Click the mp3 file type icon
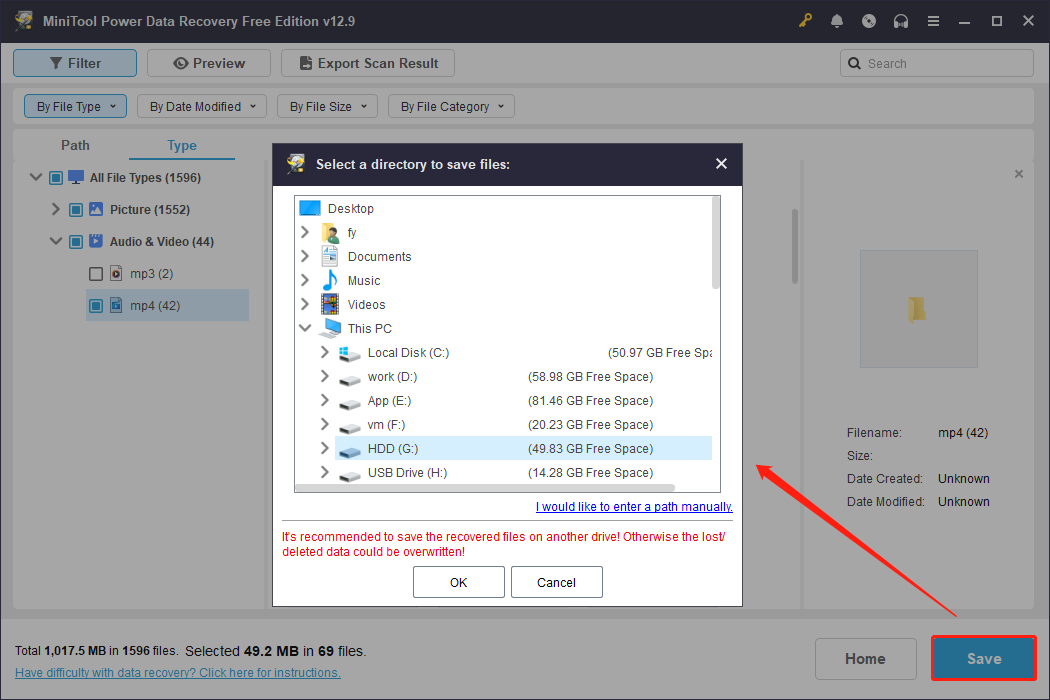The height and width of the screenshot is (700, 1050). pos(117,273)
